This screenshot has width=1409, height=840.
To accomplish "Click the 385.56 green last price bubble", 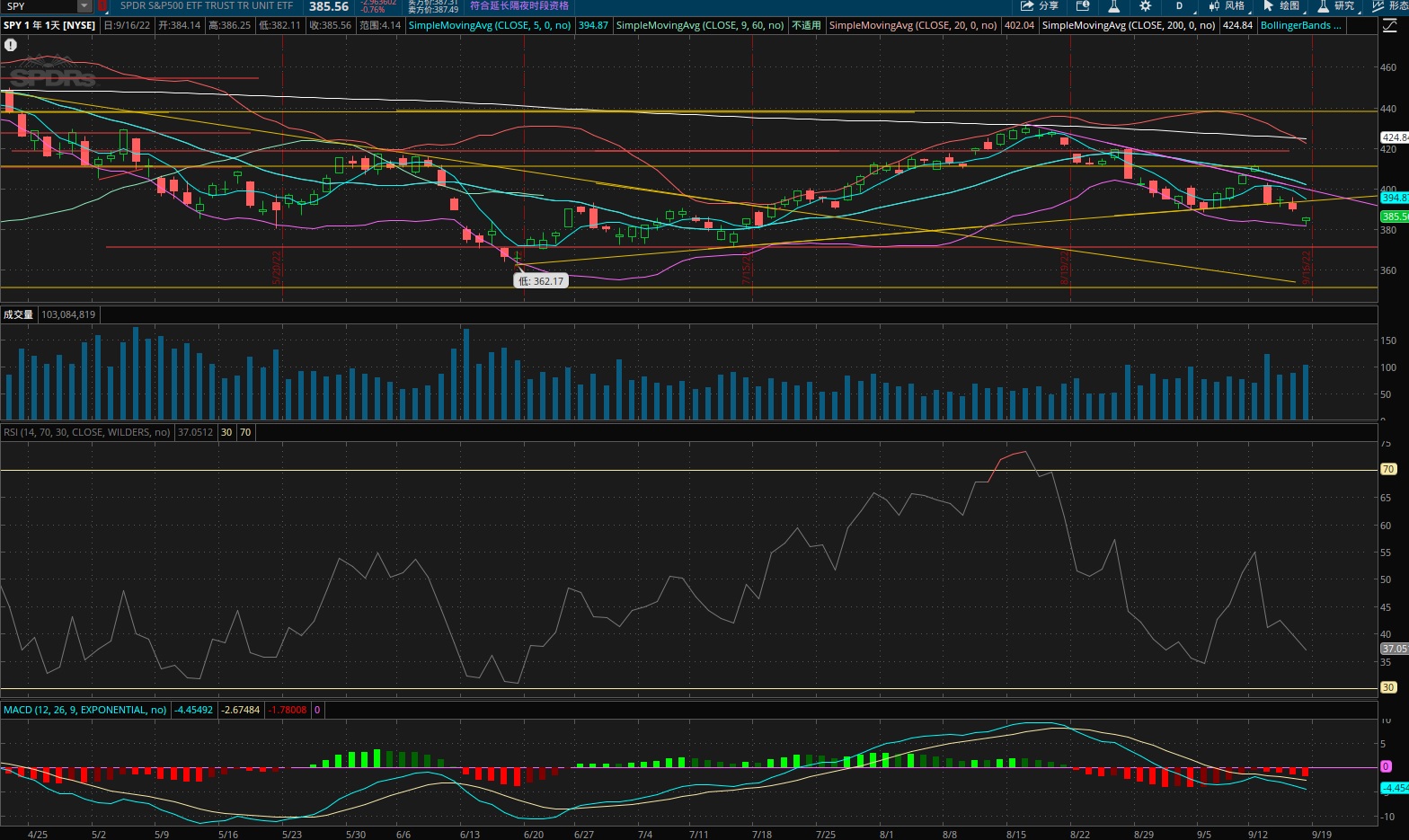I will 1395,217.
